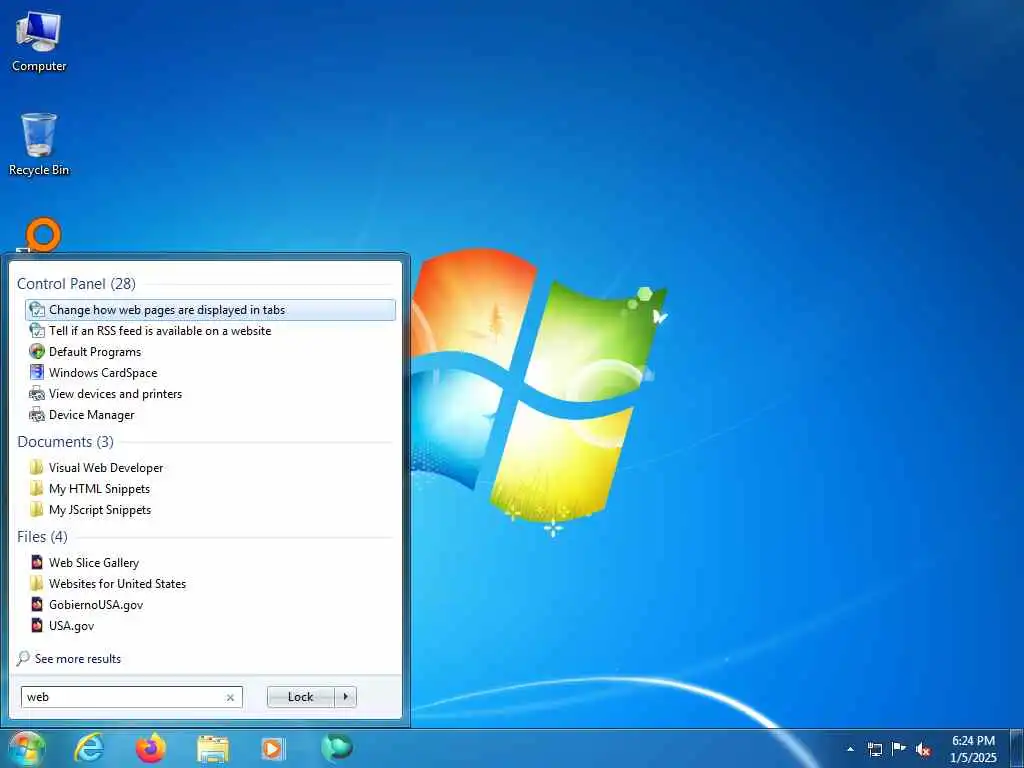
Task: Click the Files (4) heading
Action: tap(42, 536)
